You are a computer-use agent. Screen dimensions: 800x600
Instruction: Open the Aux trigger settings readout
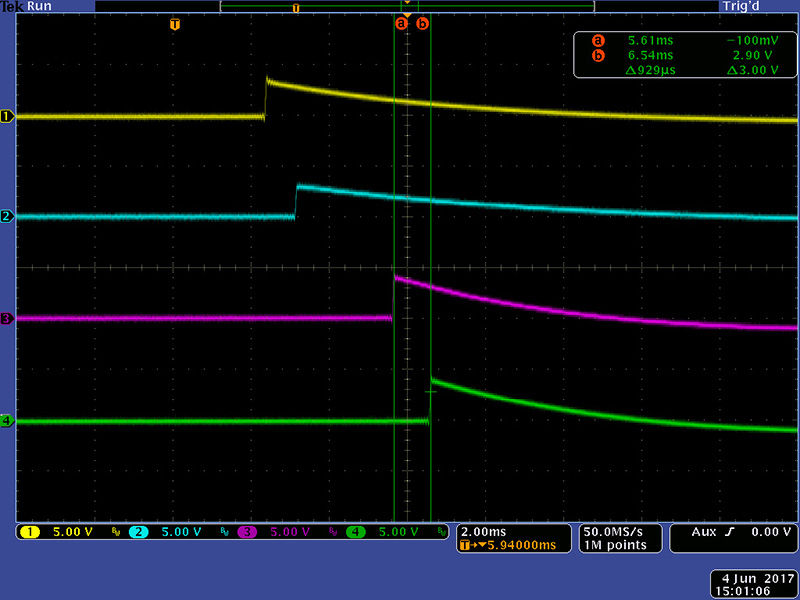coord(733,533)
